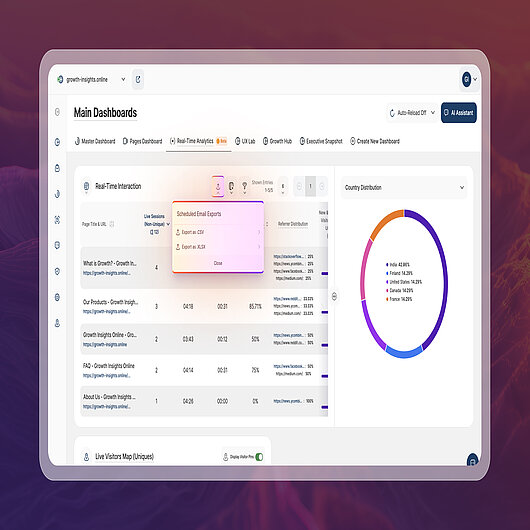Viewport: 530px width, 530px height.
Task: Click the copy icon beside Page Title & URL
Action: [112, 224]
